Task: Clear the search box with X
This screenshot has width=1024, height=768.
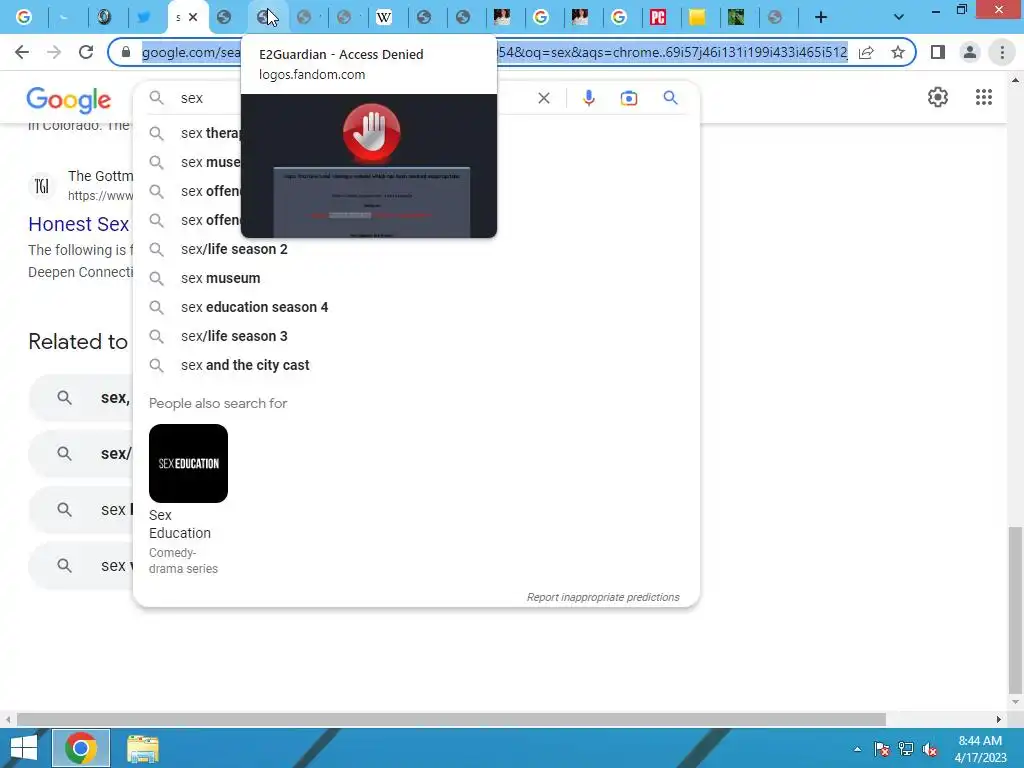Action: (543, 98)
